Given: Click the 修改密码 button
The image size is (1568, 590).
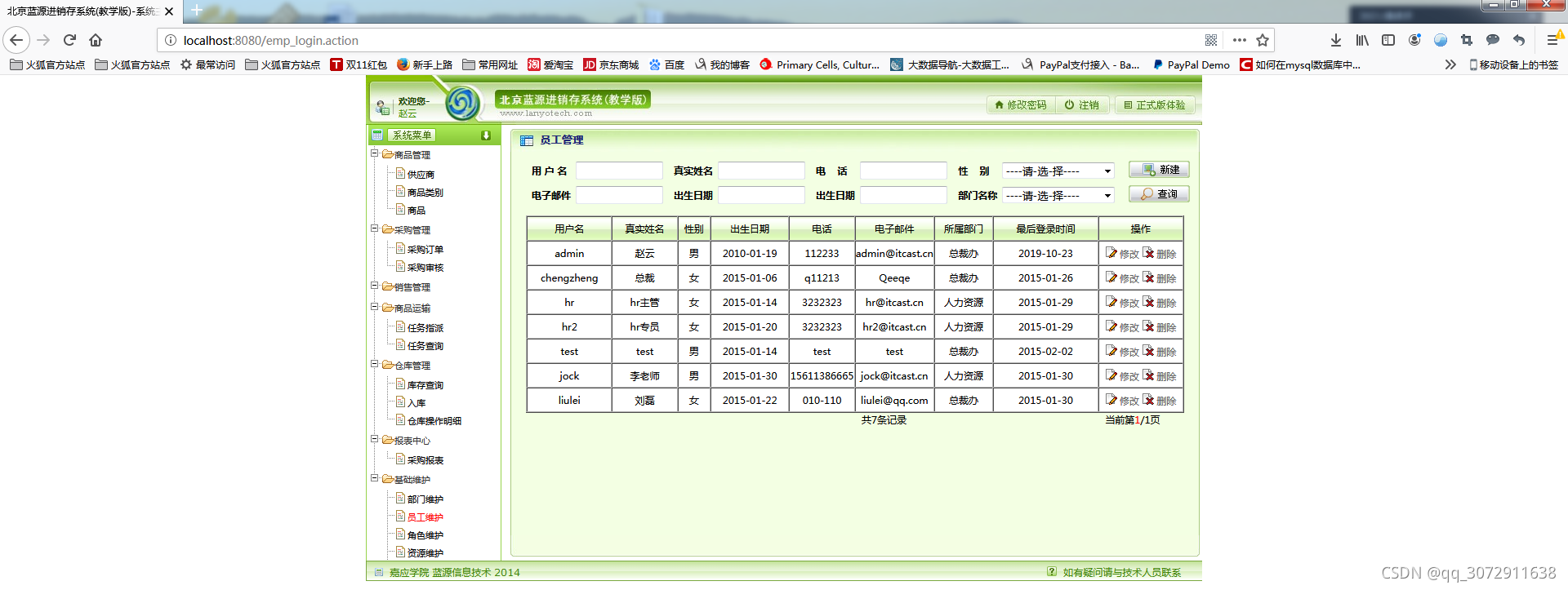Looking at the screenshot, I should click(x=1021, y=105).
